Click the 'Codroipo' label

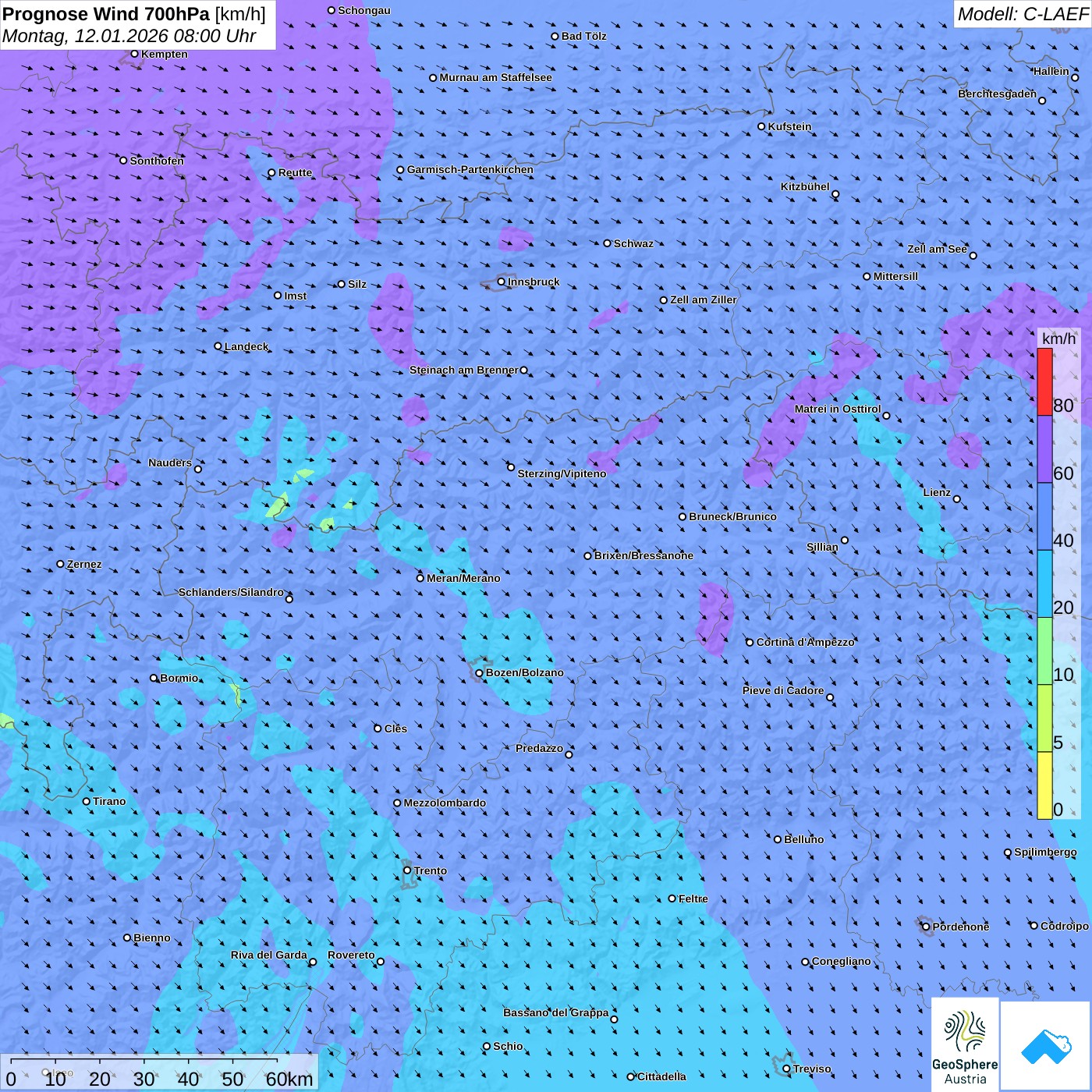(x=1064, y=926)
